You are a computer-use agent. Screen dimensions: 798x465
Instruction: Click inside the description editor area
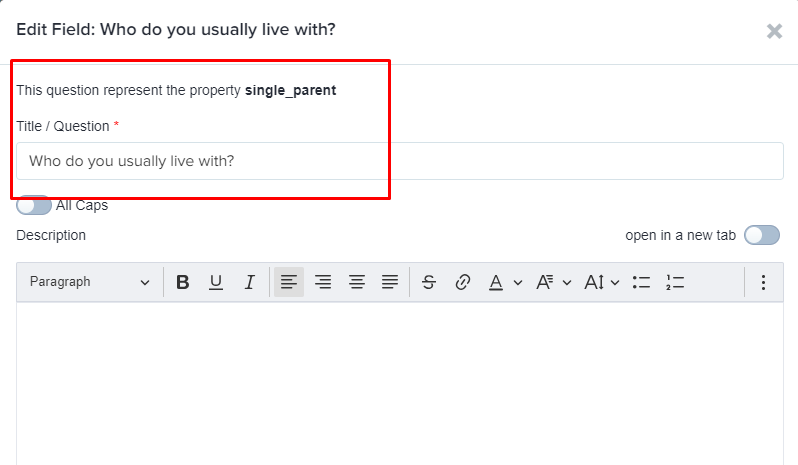click(400, 384)
